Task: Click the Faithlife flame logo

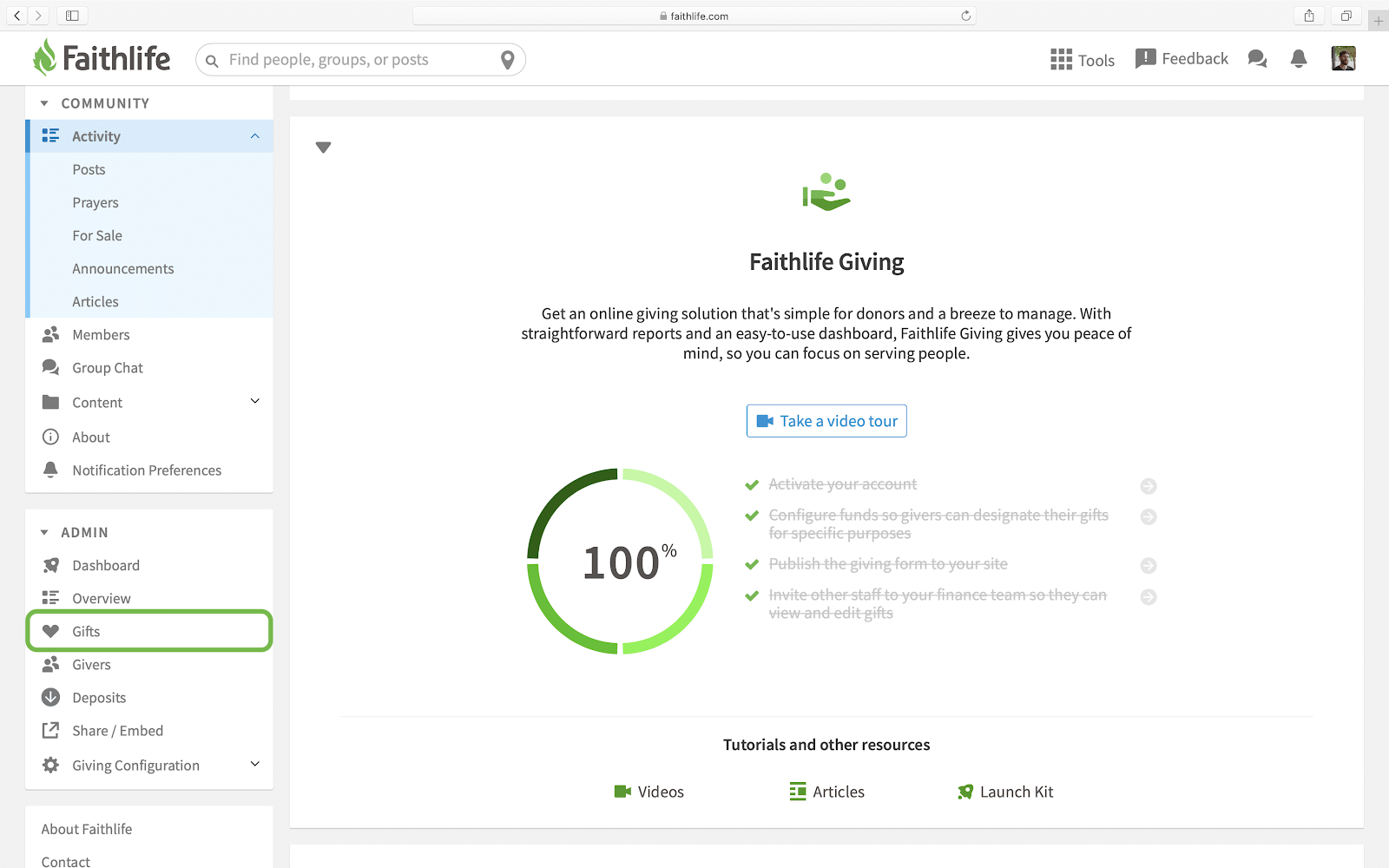Action: [44, 57]
